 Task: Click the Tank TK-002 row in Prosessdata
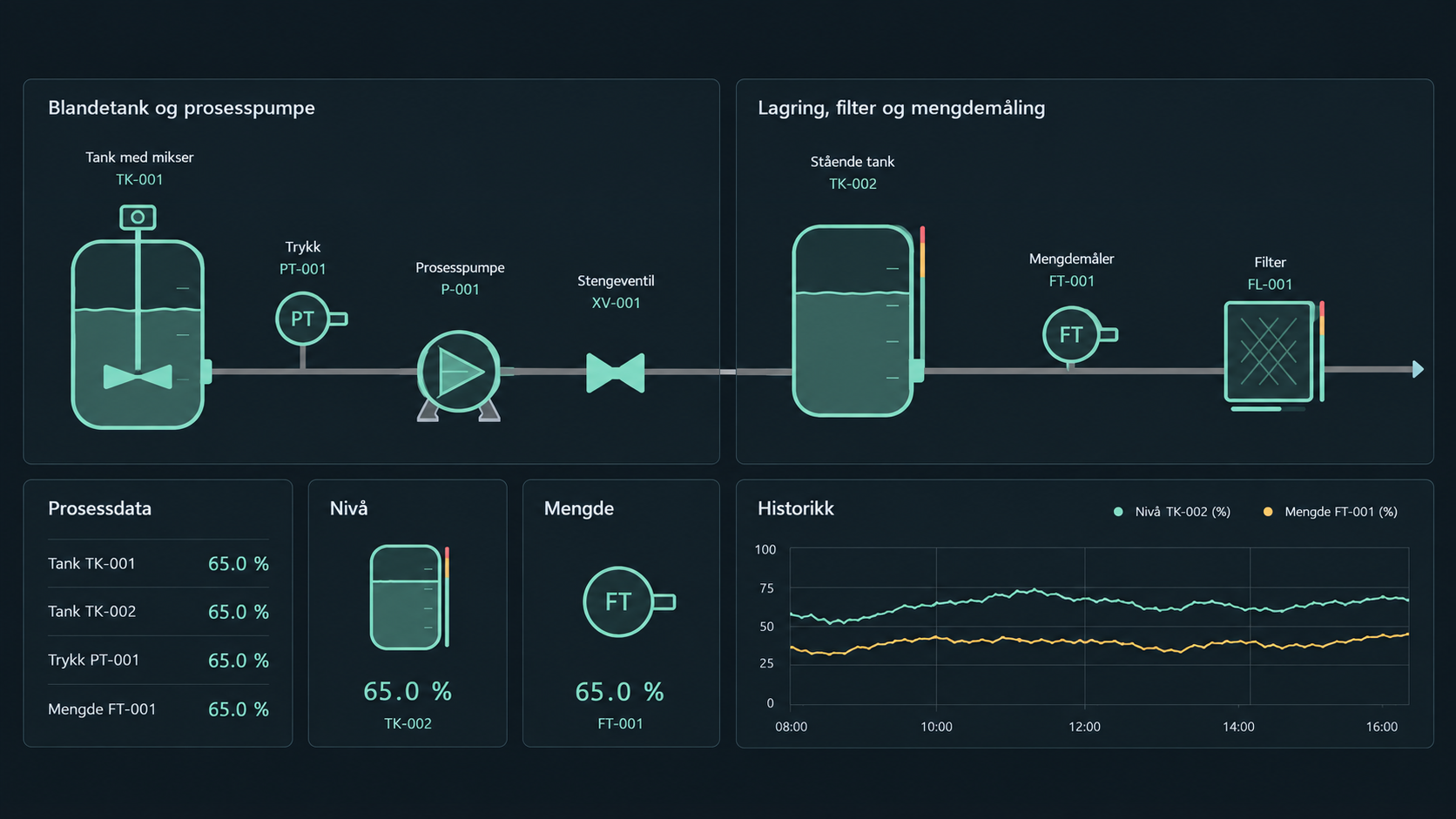(158, 611)
